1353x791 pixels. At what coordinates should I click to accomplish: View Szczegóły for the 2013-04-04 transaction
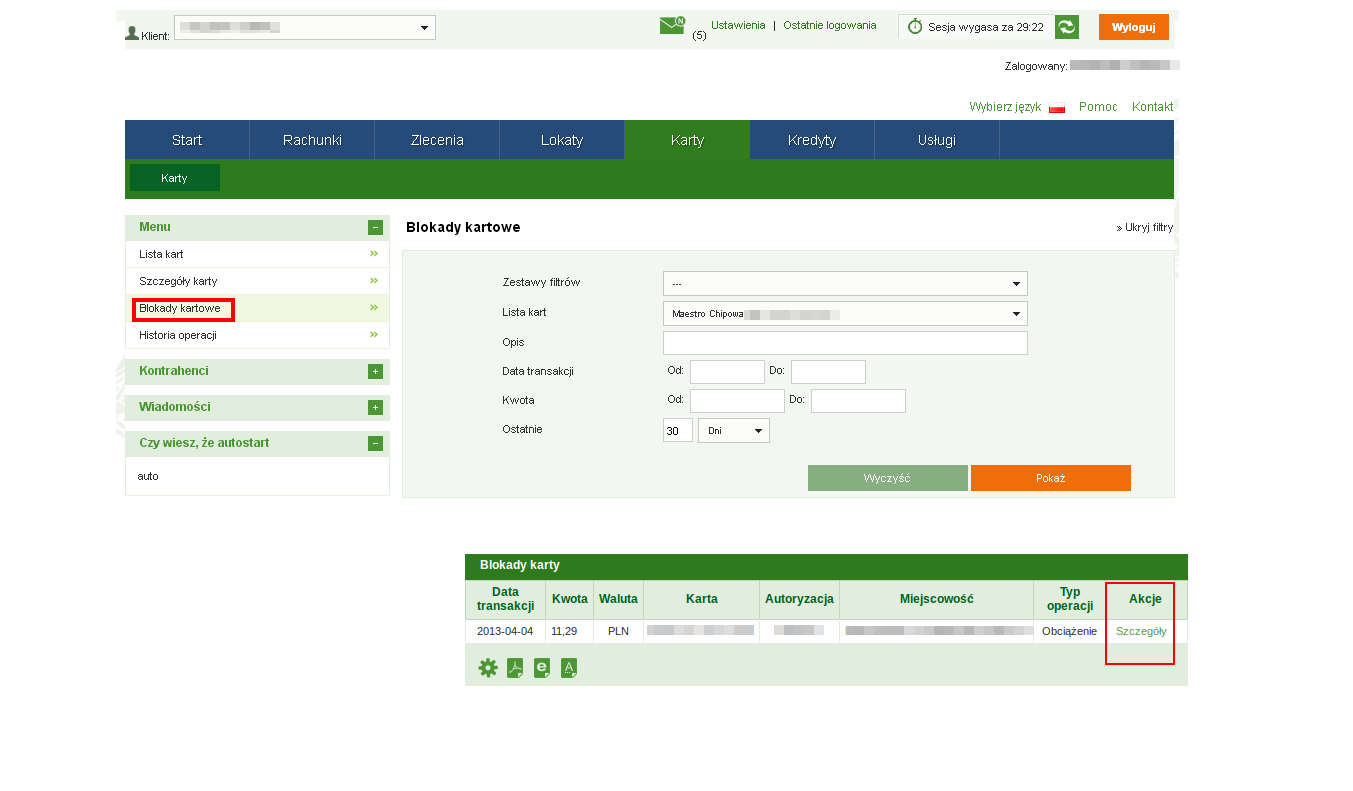coord(1141,631)
